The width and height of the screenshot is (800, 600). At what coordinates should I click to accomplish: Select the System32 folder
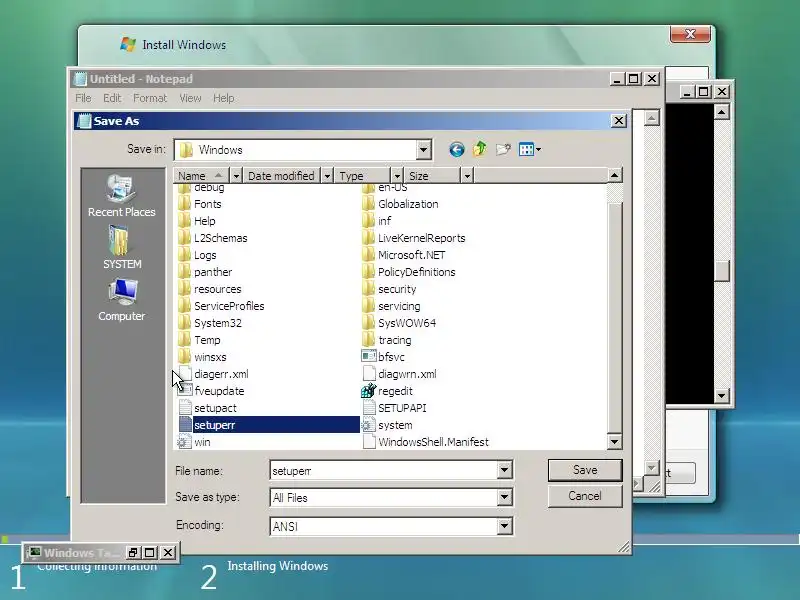click(210, 323)
